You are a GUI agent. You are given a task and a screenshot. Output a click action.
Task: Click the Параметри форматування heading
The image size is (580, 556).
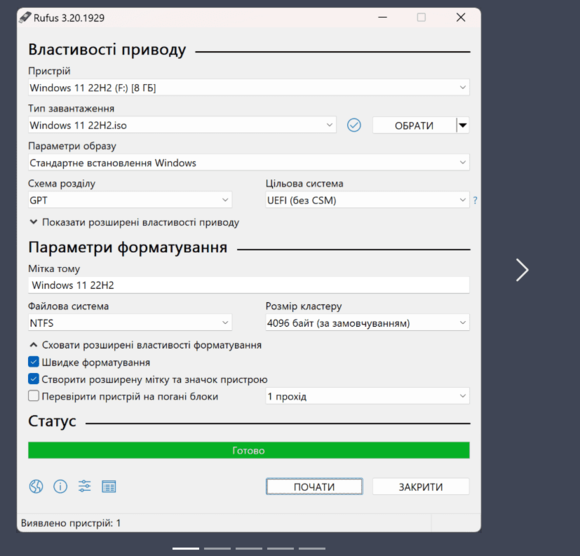tap(128, 247)
